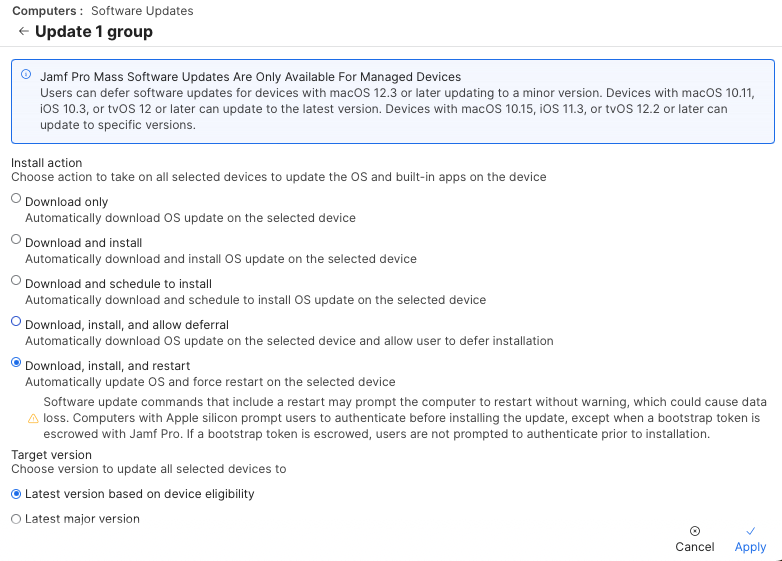Click the yellow warning triangle icon
This screenshot has height=561, width=782.
point(33,418)
